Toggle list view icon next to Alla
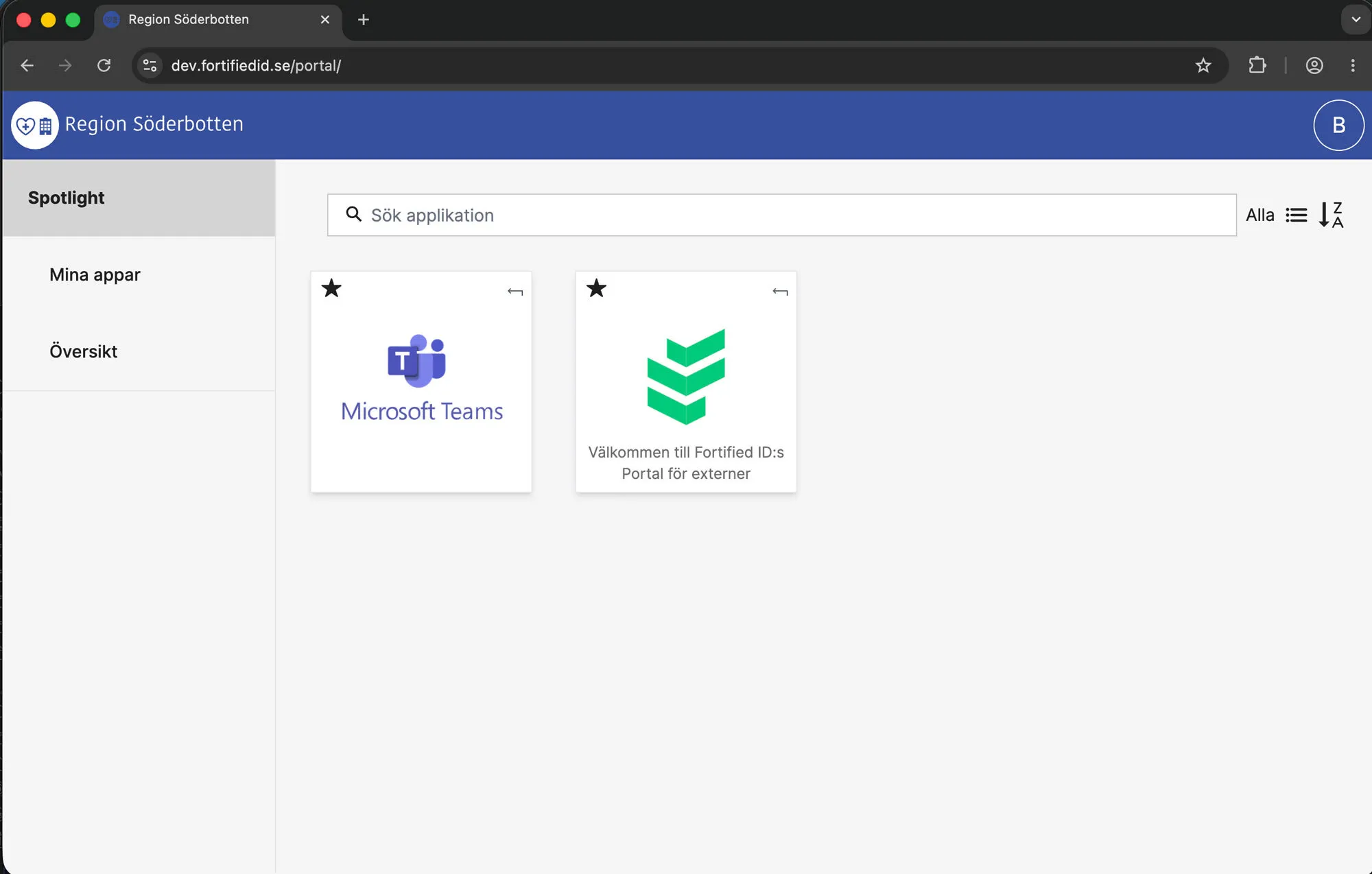The width and height of the screenshot is (1372, 874). (1296, 215)
